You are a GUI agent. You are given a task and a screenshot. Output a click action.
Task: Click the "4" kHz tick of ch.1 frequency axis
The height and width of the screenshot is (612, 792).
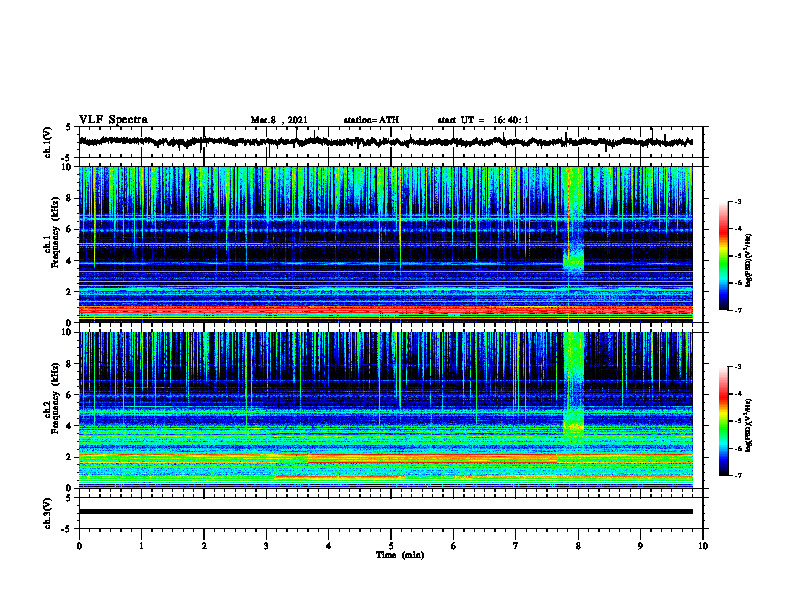click(x=70, y=261)
